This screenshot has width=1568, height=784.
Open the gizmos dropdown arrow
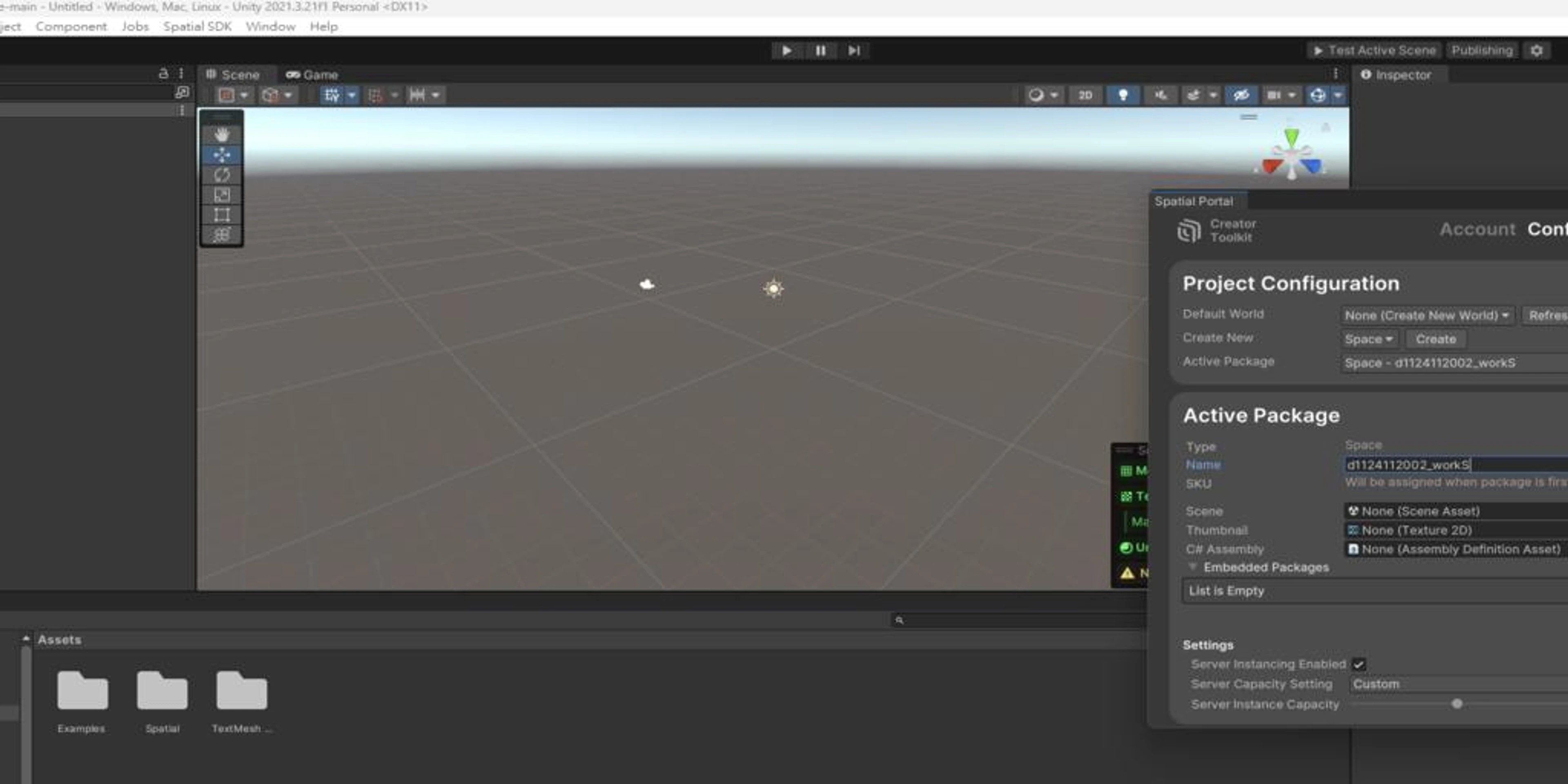click(1338, 95)
